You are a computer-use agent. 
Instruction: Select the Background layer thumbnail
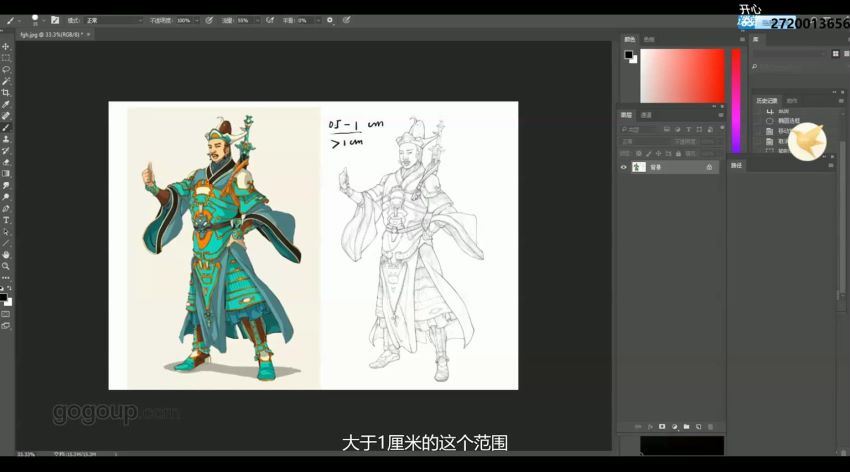click(x=639, y=167)
